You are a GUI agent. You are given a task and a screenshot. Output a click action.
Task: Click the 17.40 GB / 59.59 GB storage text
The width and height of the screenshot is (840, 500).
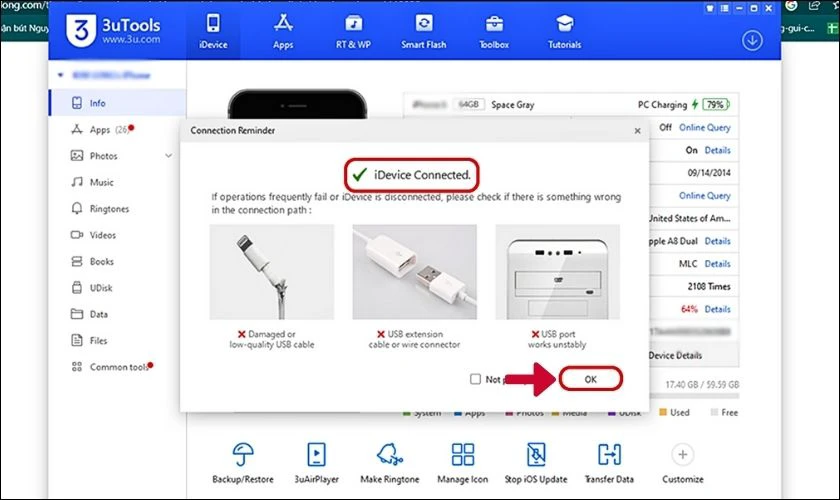702,384
